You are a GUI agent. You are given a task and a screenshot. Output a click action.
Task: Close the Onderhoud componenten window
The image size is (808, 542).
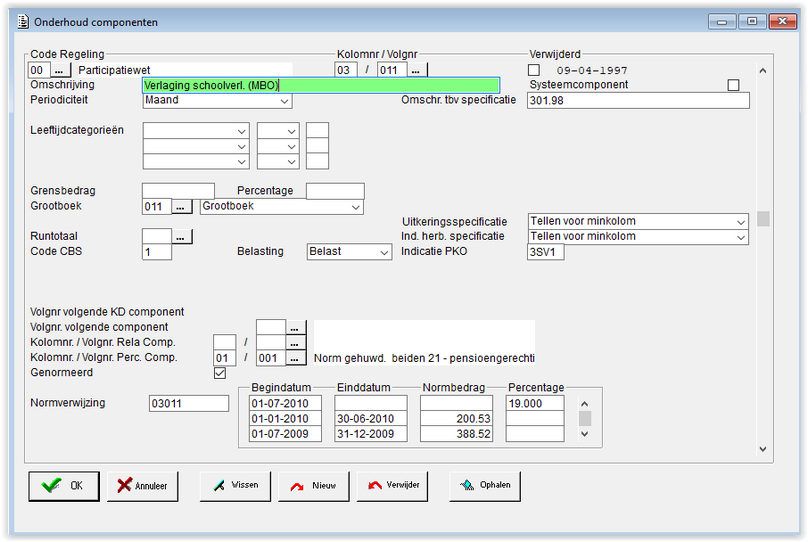pyautogui.click(x=782, y=21)
